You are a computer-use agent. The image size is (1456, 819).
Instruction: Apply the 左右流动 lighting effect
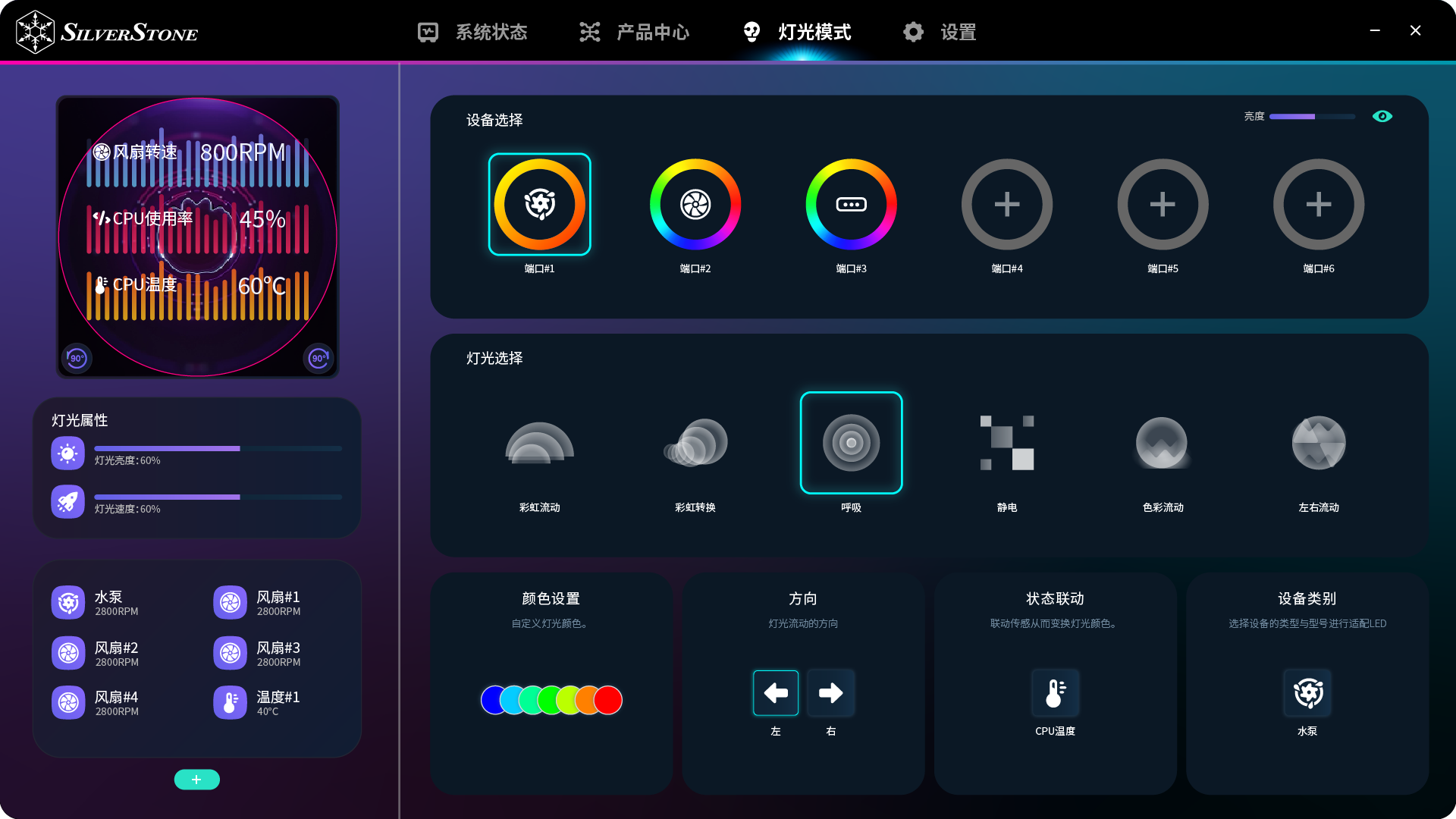click(x=1318, y=443)
